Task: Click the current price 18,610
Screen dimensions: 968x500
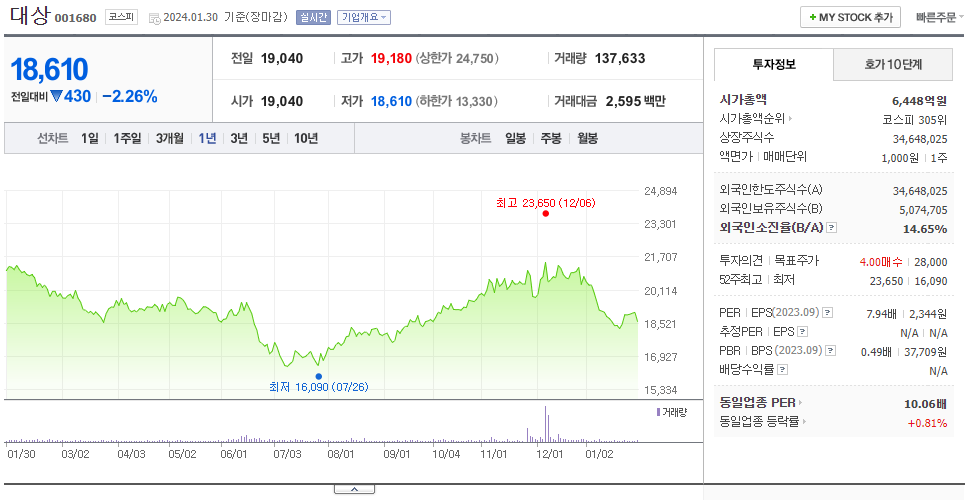Action: pyautogui.click(x=49, y=69)
